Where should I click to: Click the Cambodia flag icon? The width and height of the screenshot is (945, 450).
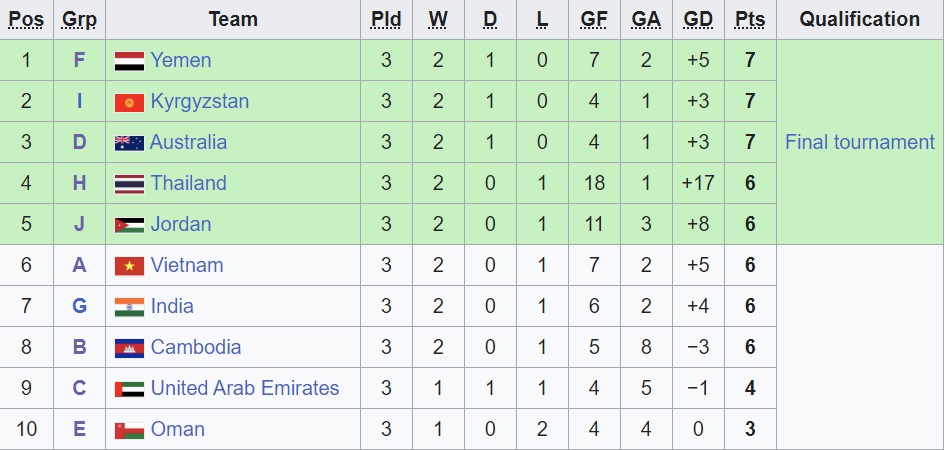tap(130, 348)
